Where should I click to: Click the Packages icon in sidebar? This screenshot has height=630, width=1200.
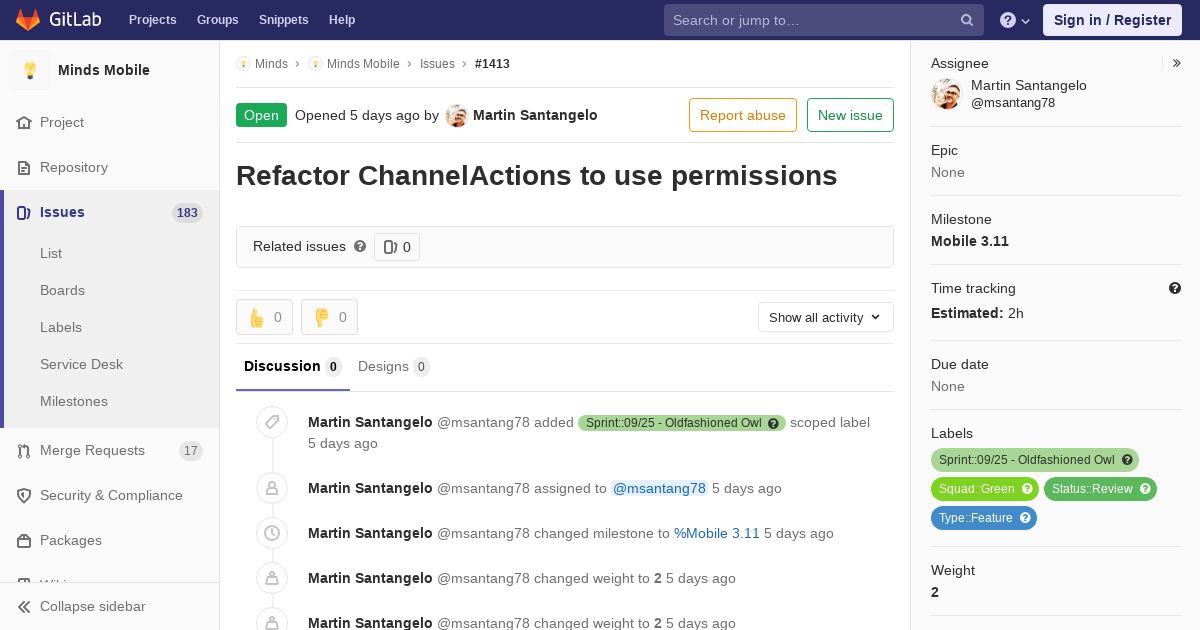pyautogui.click(x=24, y=540)
